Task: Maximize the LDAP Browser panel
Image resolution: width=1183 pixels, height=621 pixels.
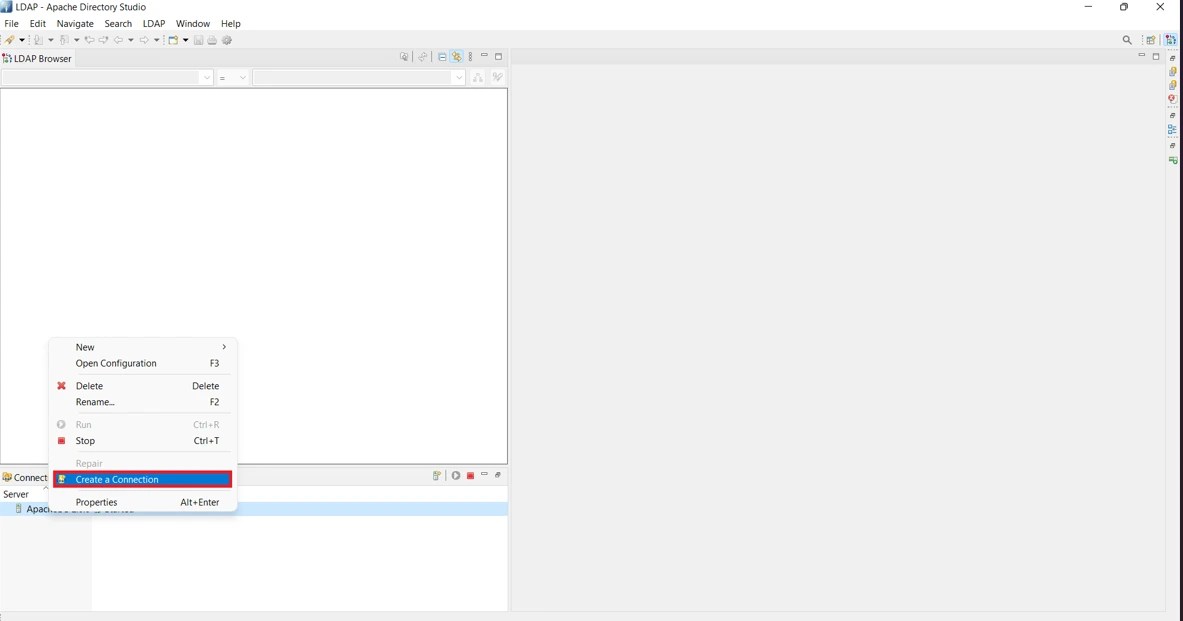Action: click(498, 57)
